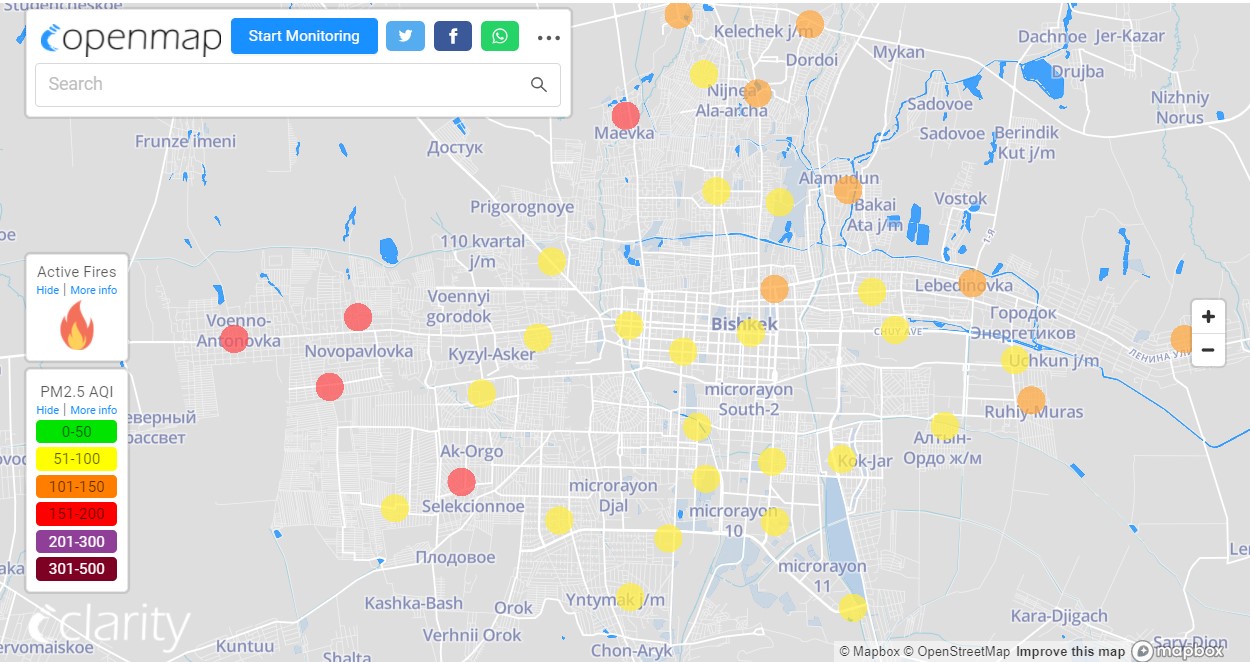Screen dimensions: 1250x662
Task: Click the Active Fires flame icon
Action: 77,327
